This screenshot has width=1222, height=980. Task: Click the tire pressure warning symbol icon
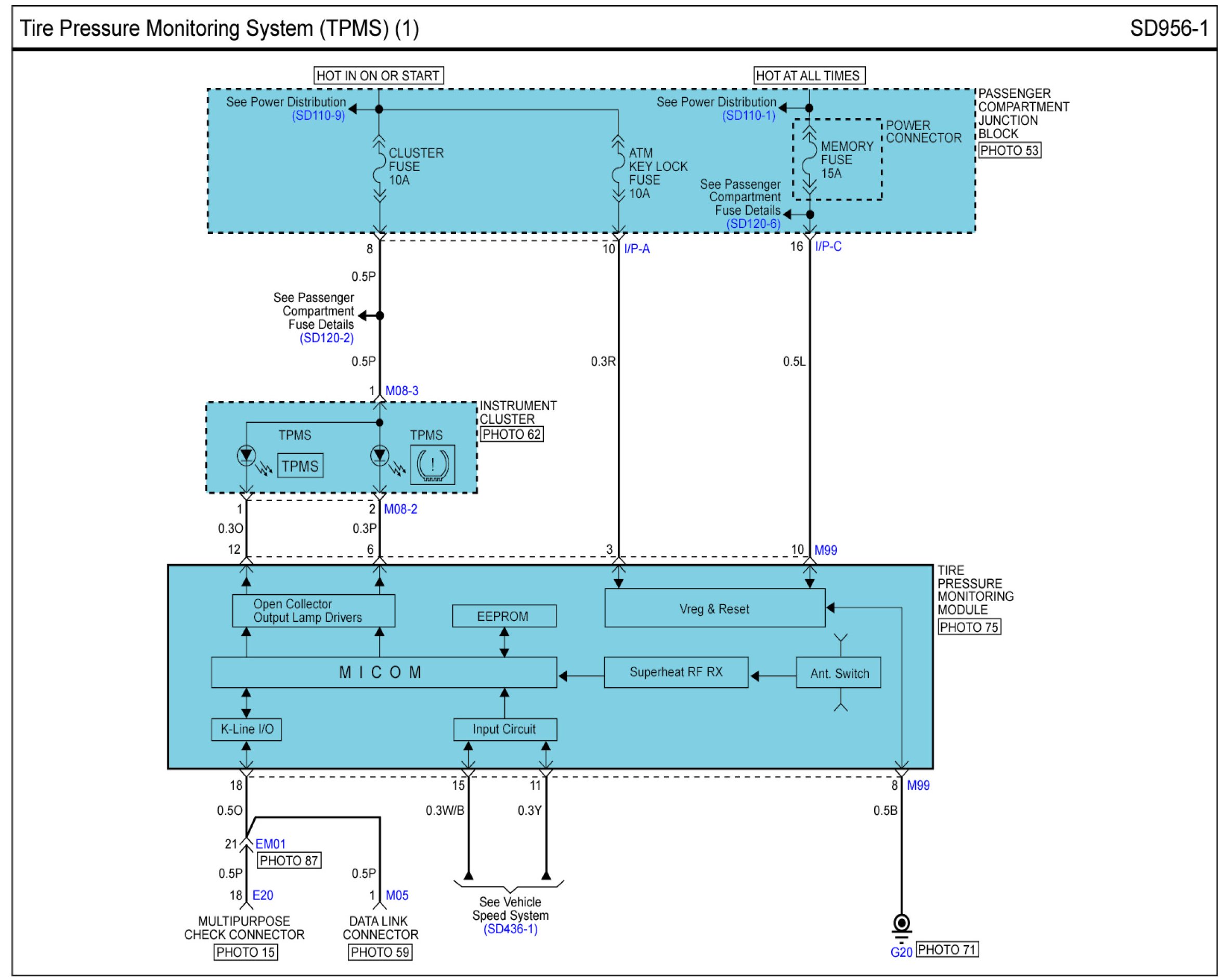(433, 465)
